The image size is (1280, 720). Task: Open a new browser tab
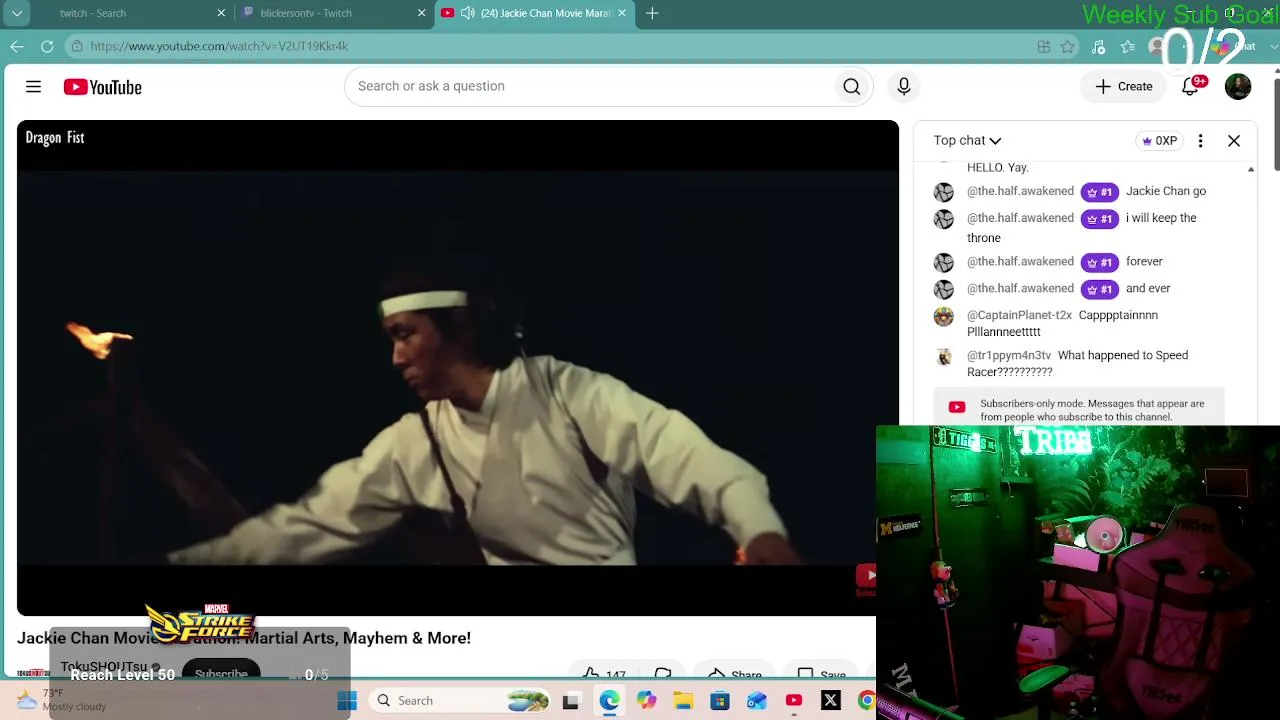[x=652, y=13]
